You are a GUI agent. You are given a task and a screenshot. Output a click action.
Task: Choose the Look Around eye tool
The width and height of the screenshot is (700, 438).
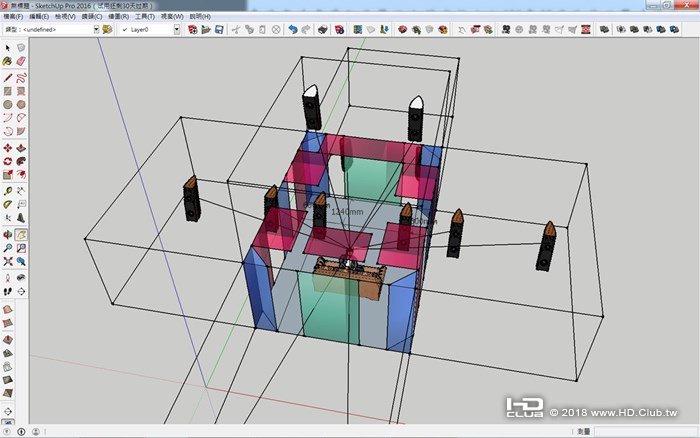pyautogui.click(x=21, y=278)
